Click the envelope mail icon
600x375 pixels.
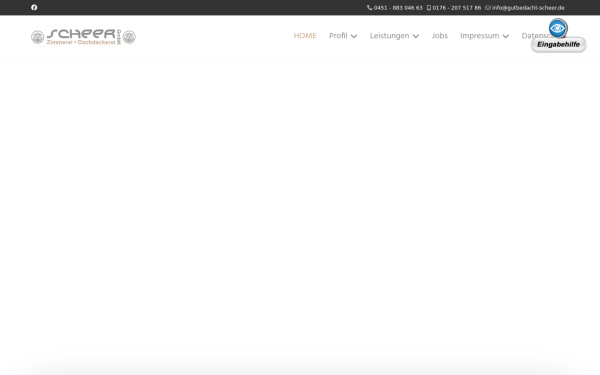[488, 8]
